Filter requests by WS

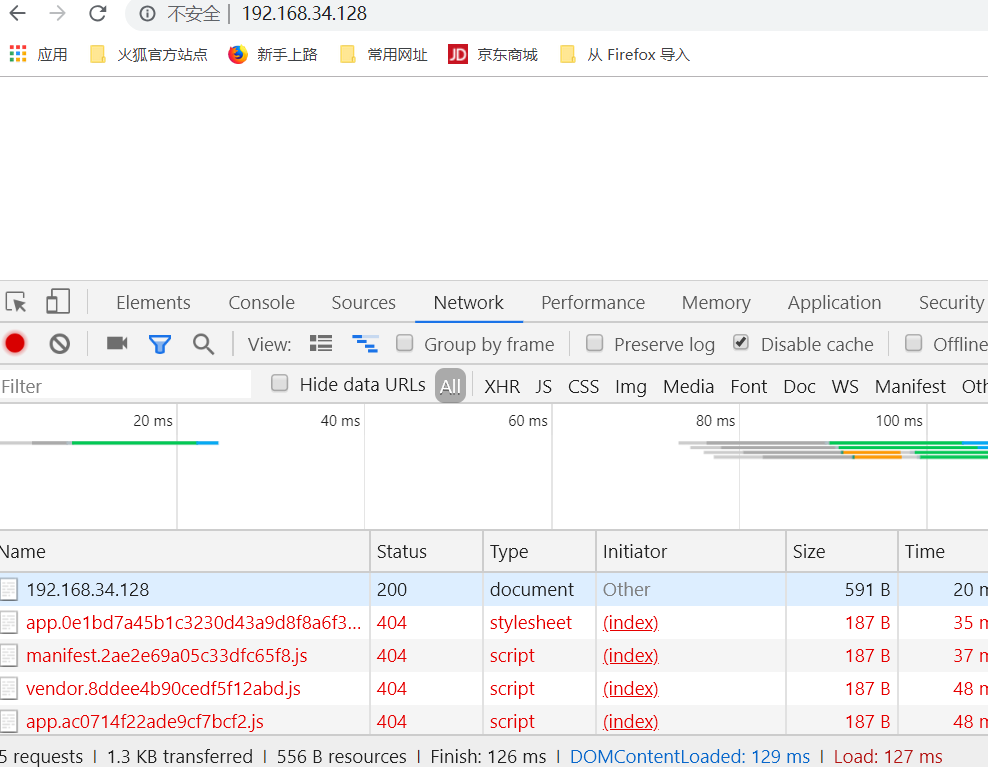tap(845, 386)
